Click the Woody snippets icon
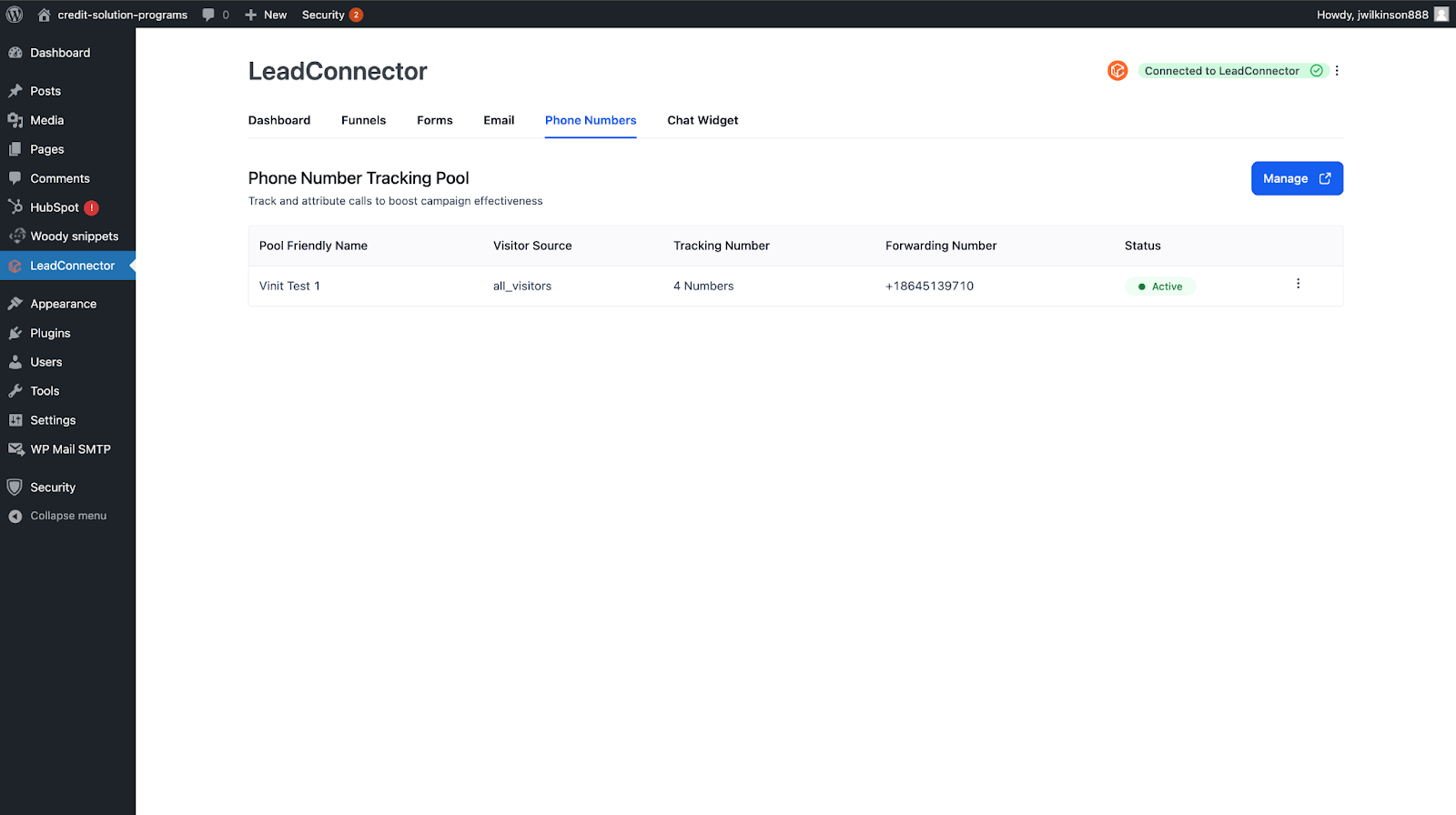The height and width of the screenshot is (815, 1456). [17, 236]
